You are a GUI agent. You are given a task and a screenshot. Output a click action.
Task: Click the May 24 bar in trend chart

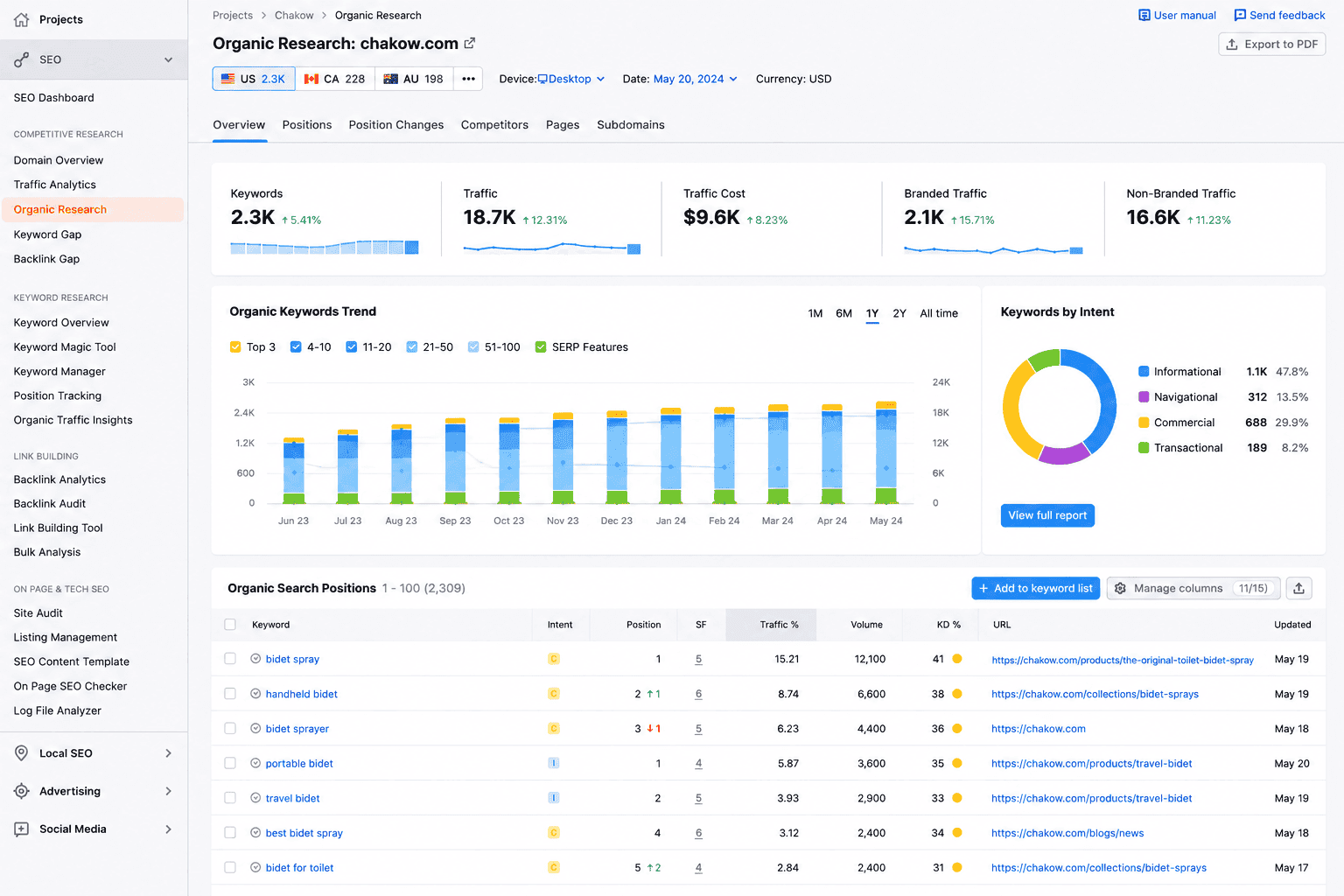tap(886, 452)
